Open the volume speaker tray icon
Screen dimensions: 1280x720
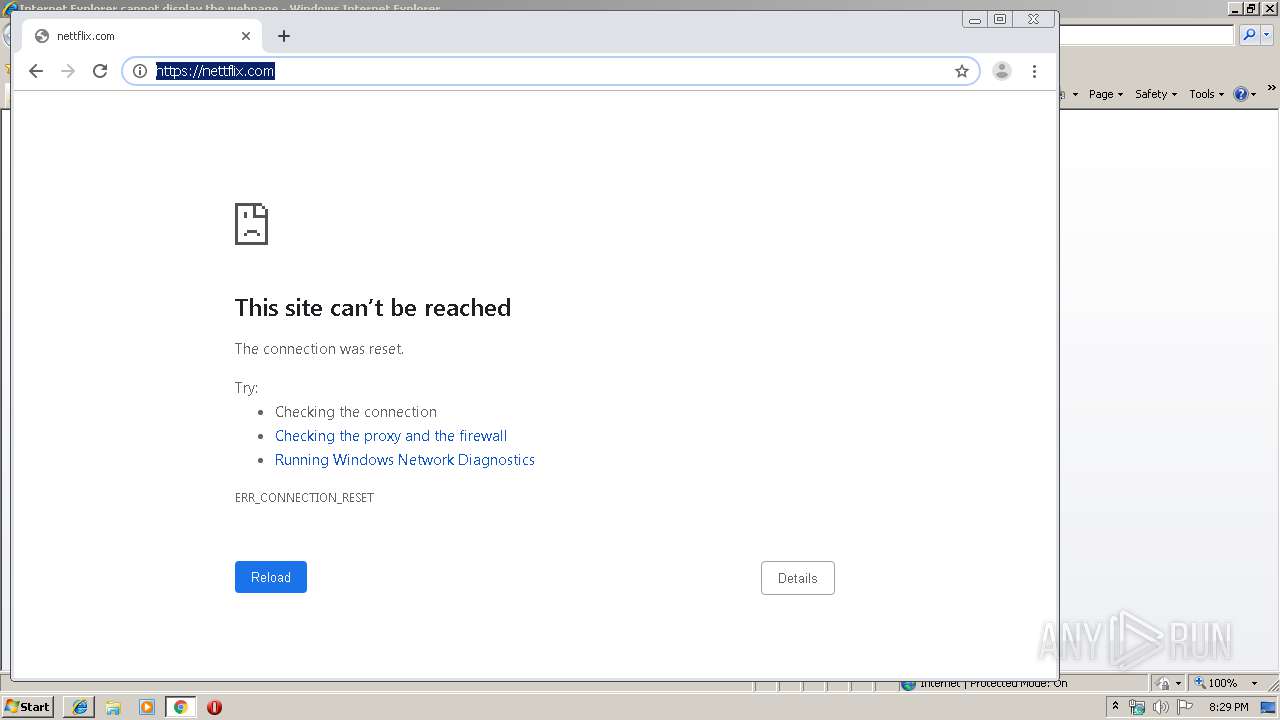[1160, 707]
